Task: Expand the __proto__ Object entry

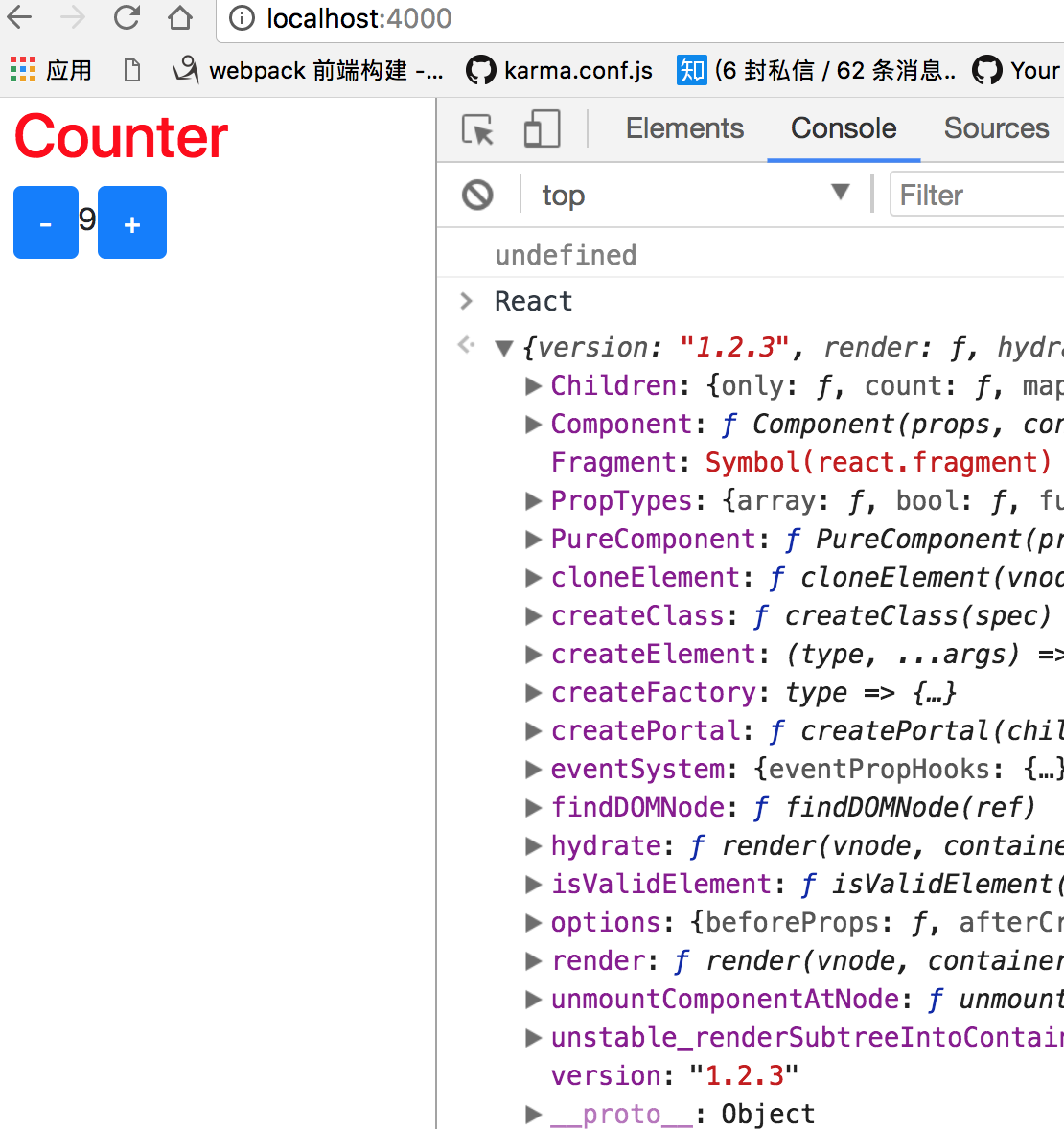Action: (533, 1114)
